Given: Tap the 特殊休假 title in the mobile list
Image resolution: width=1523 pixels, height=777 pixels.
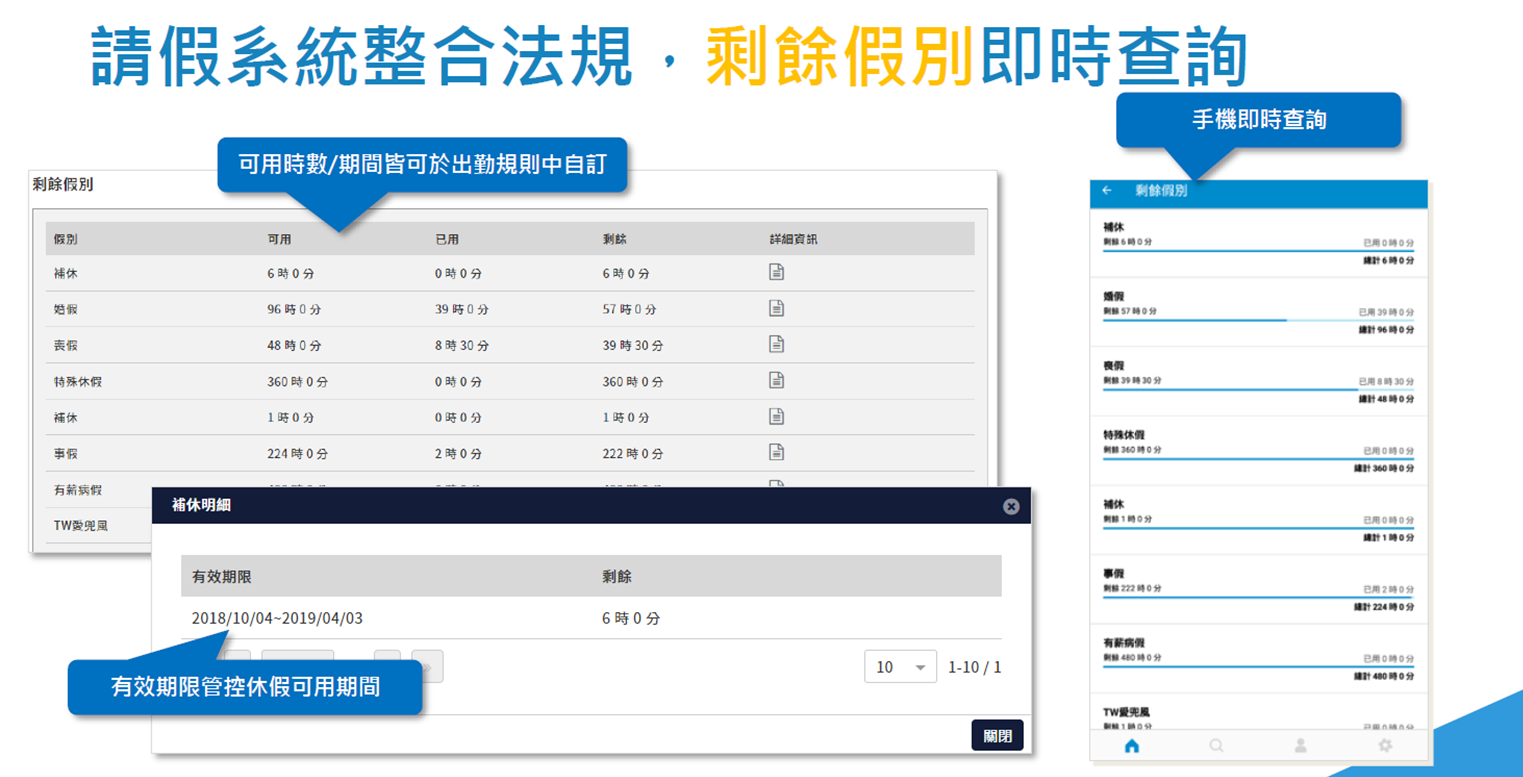Looking at the screenshot, I should (1124, 435).
